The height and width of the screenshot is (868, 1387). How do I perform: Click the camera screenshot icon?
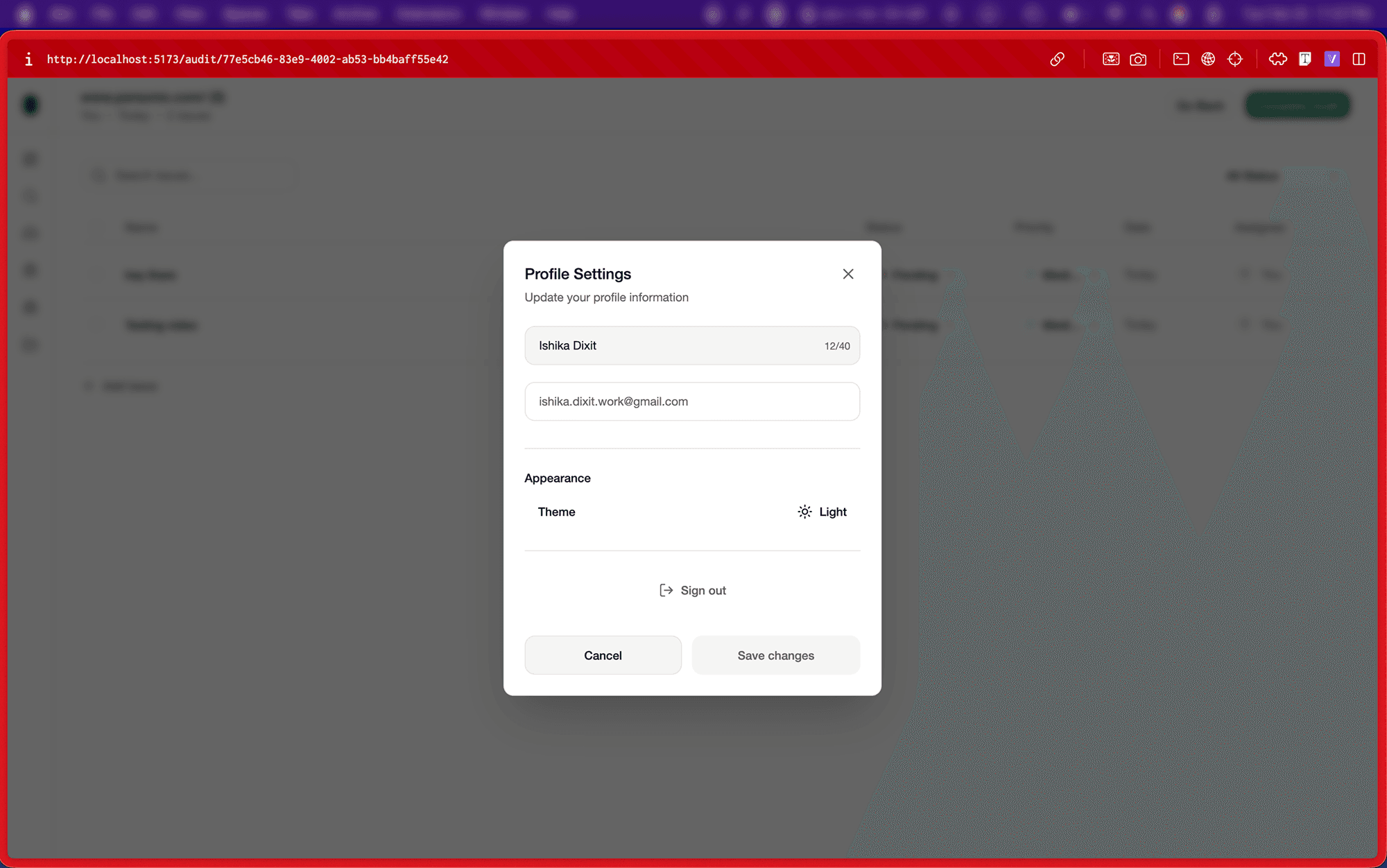[x=1138, y=59]
